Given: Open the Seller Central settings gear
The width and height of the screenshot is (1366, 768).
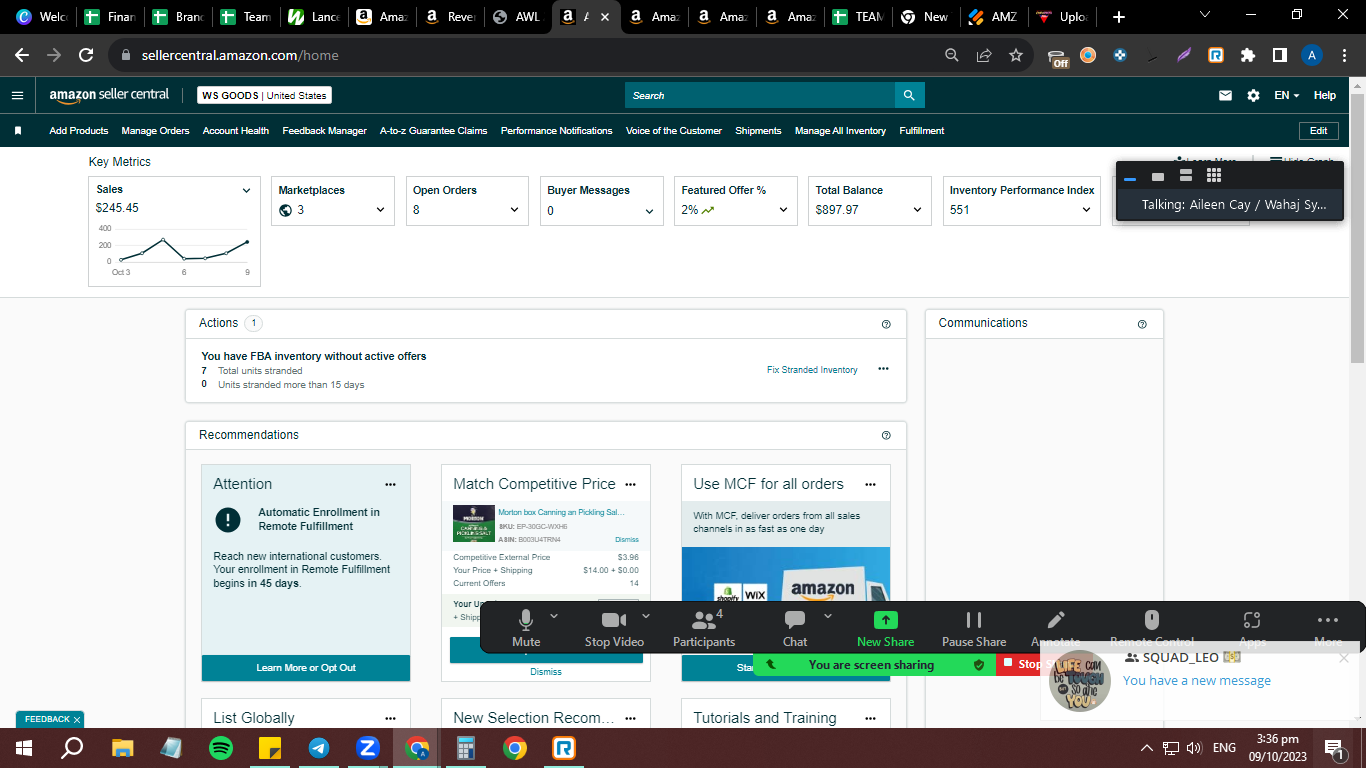Looking at the screenshot, I should (x=1253, y=95).
